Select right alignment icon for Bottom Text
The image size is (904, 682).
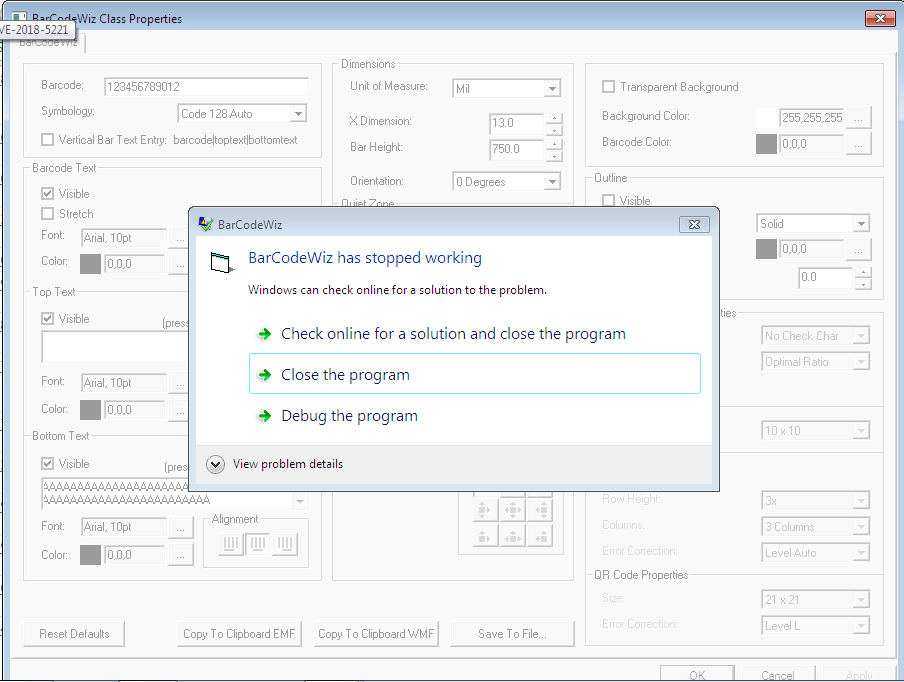coord(285,543)
